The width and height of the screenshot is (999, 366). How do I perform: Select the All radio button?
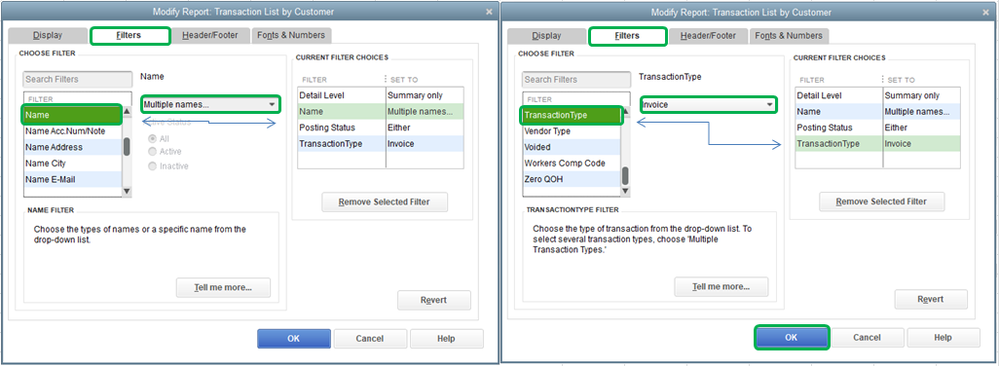tap(152, 138)
